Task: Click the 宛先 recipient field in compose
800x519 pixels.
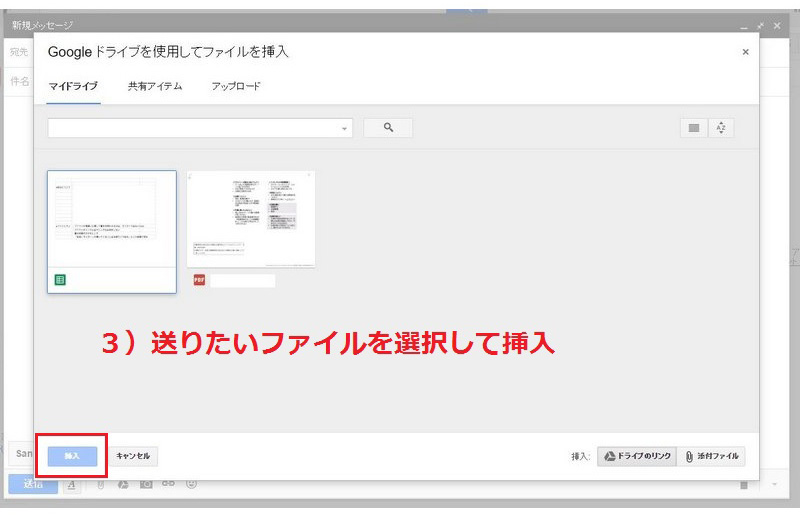Action: point(20,52)
